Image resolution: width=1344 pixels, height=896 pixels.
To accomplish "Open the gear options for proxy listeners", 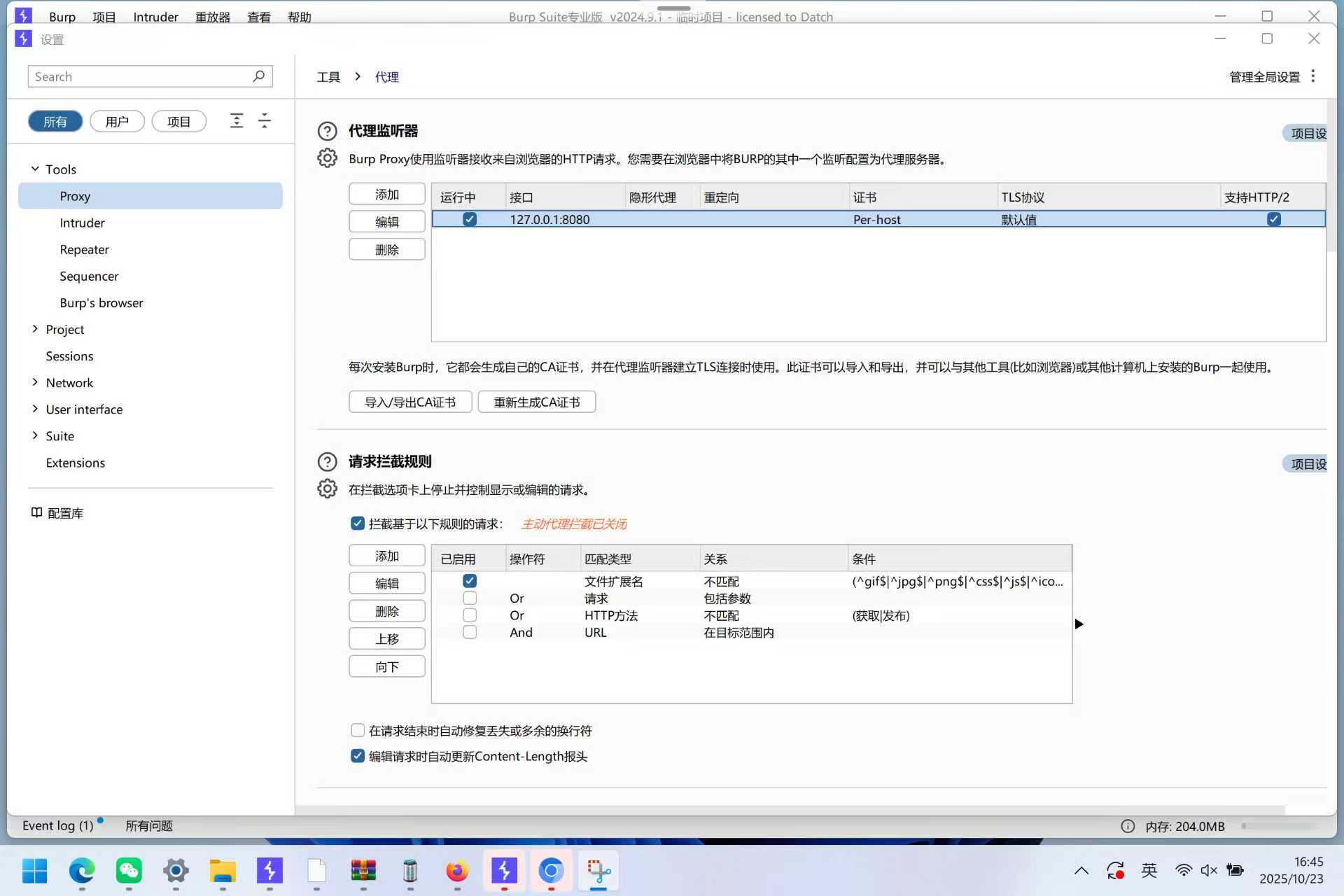I will 327,158.
